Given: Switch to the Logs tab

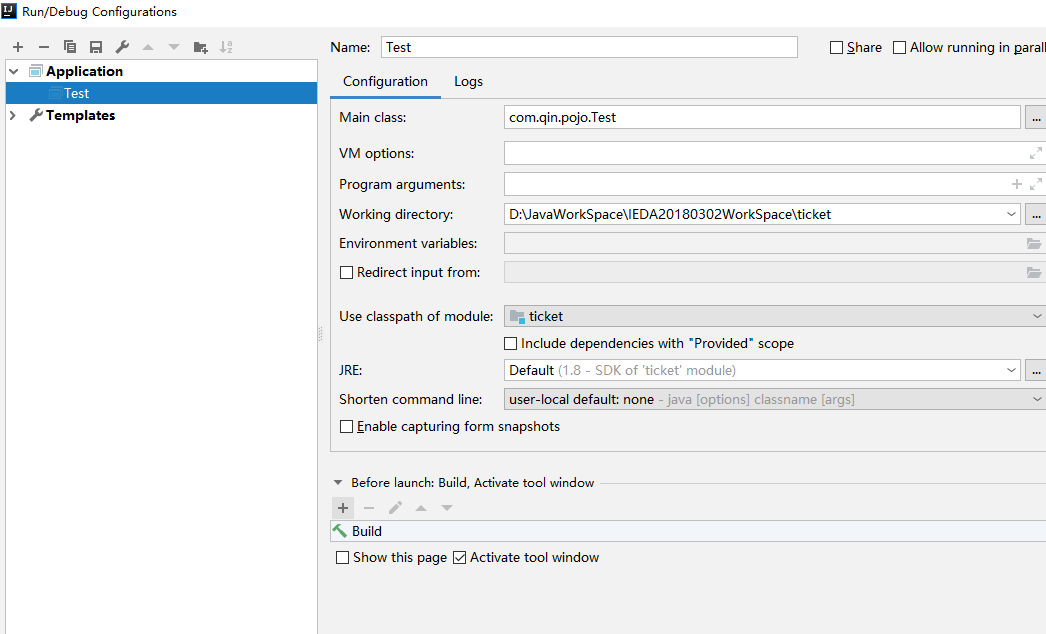Looking at the screenshot, I should click(x=468, y=82).
